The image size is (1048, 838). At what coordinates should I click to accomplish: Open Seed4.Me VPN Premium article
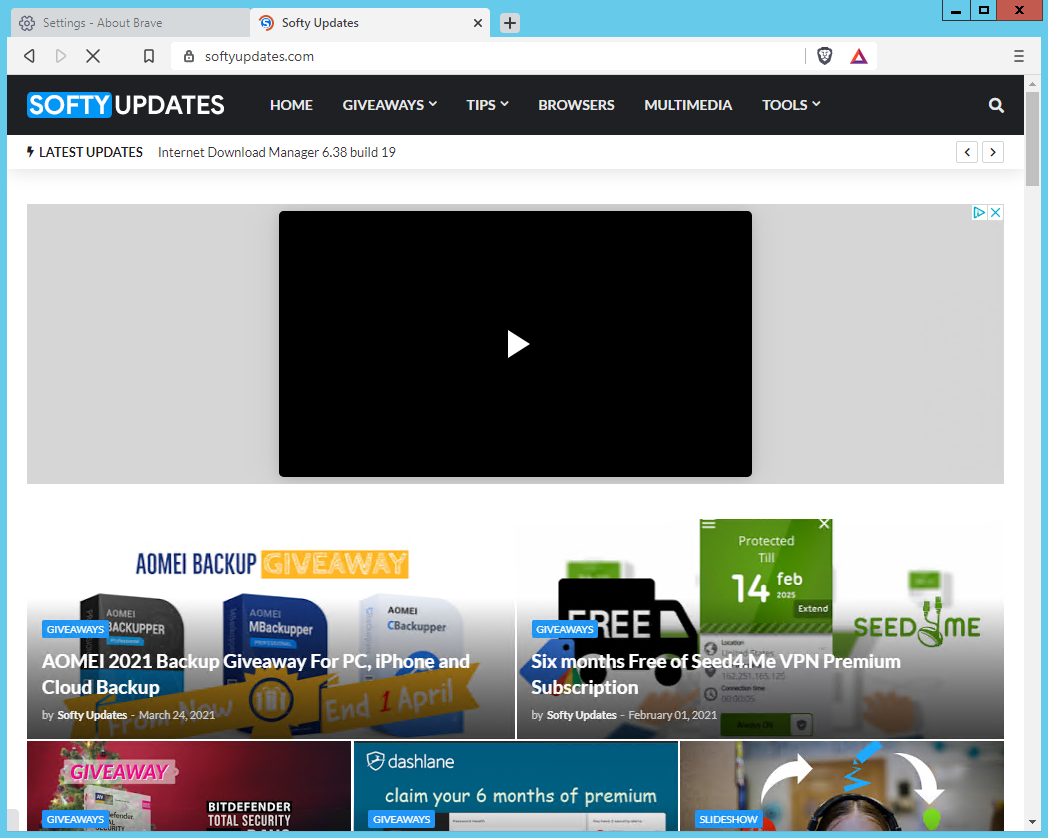pos(715,674)
